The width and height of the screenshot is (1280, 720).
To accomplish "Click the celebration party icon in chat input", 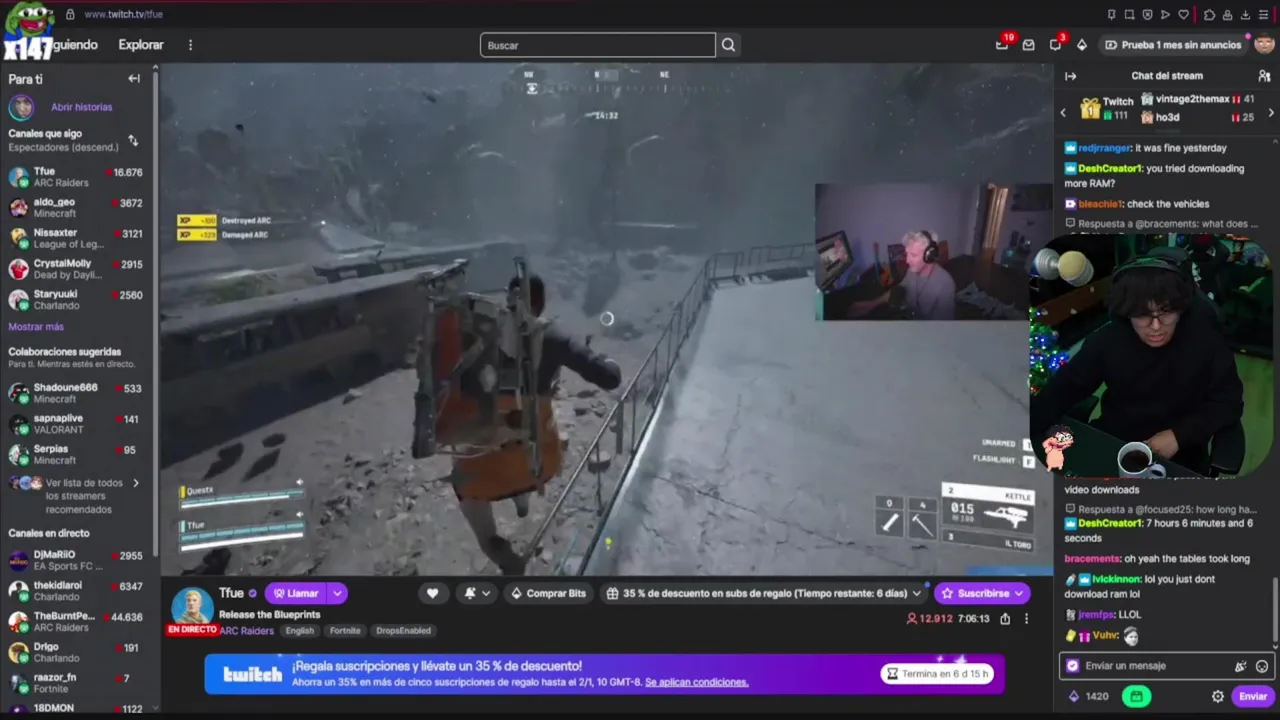I will [1241, 666].
